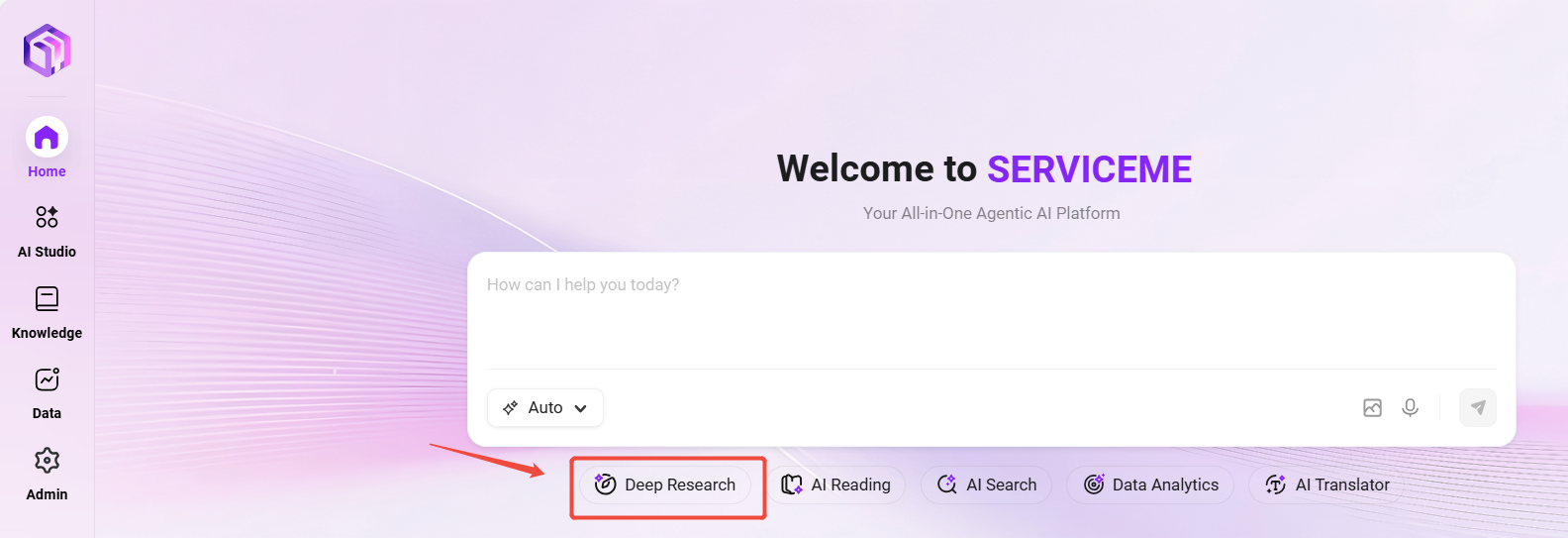Image resolution: width=1568 pixels, height=538 pixels.
Task: Click the Knowledge label in sidebar
Action: (47, 333)
